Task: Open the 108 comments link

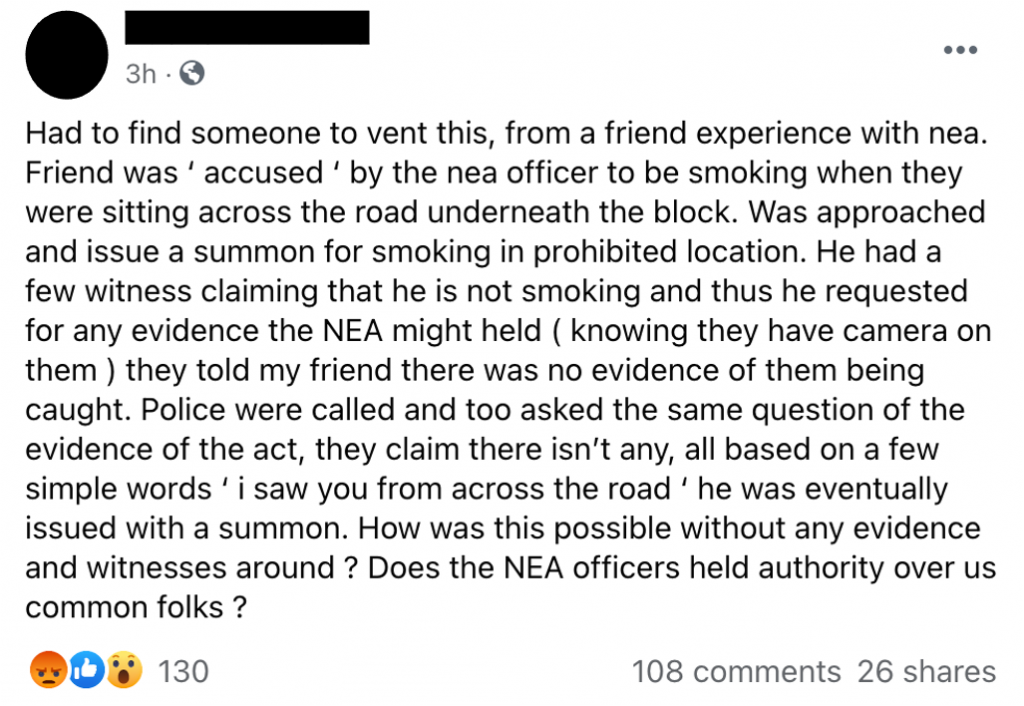Action: coord(736,671)
